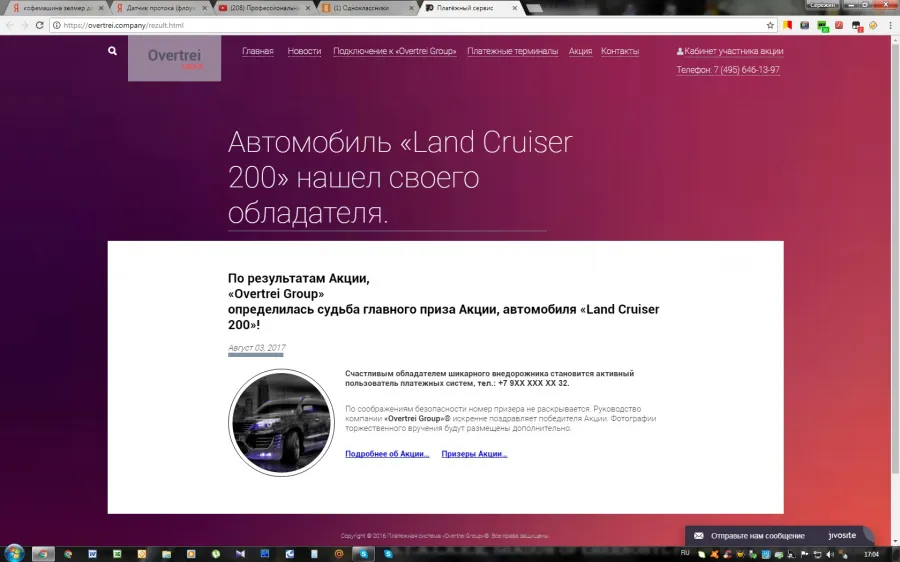The width and height of the screenshot is (900, 562).
Task: Reload the page with browser refresh icon
Action: pos(39,25)
